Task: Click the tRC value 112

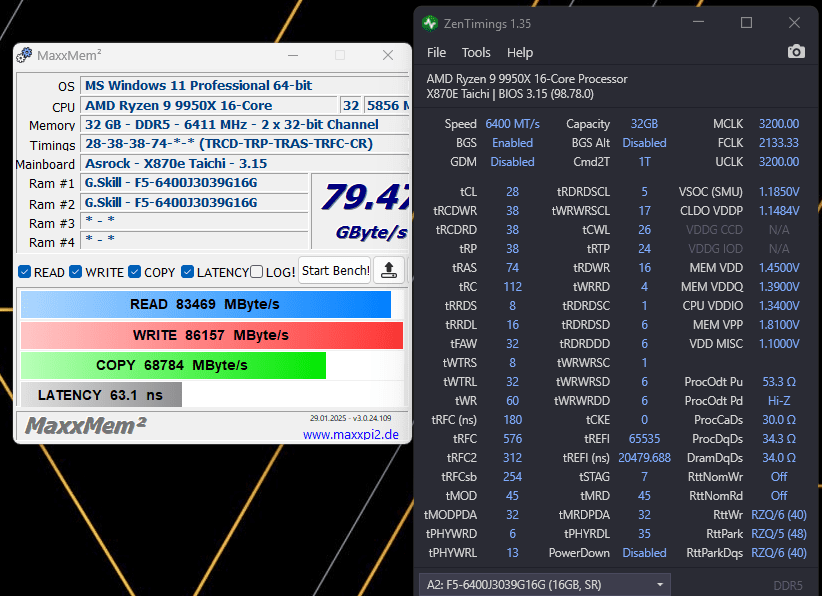Action: 512,287
